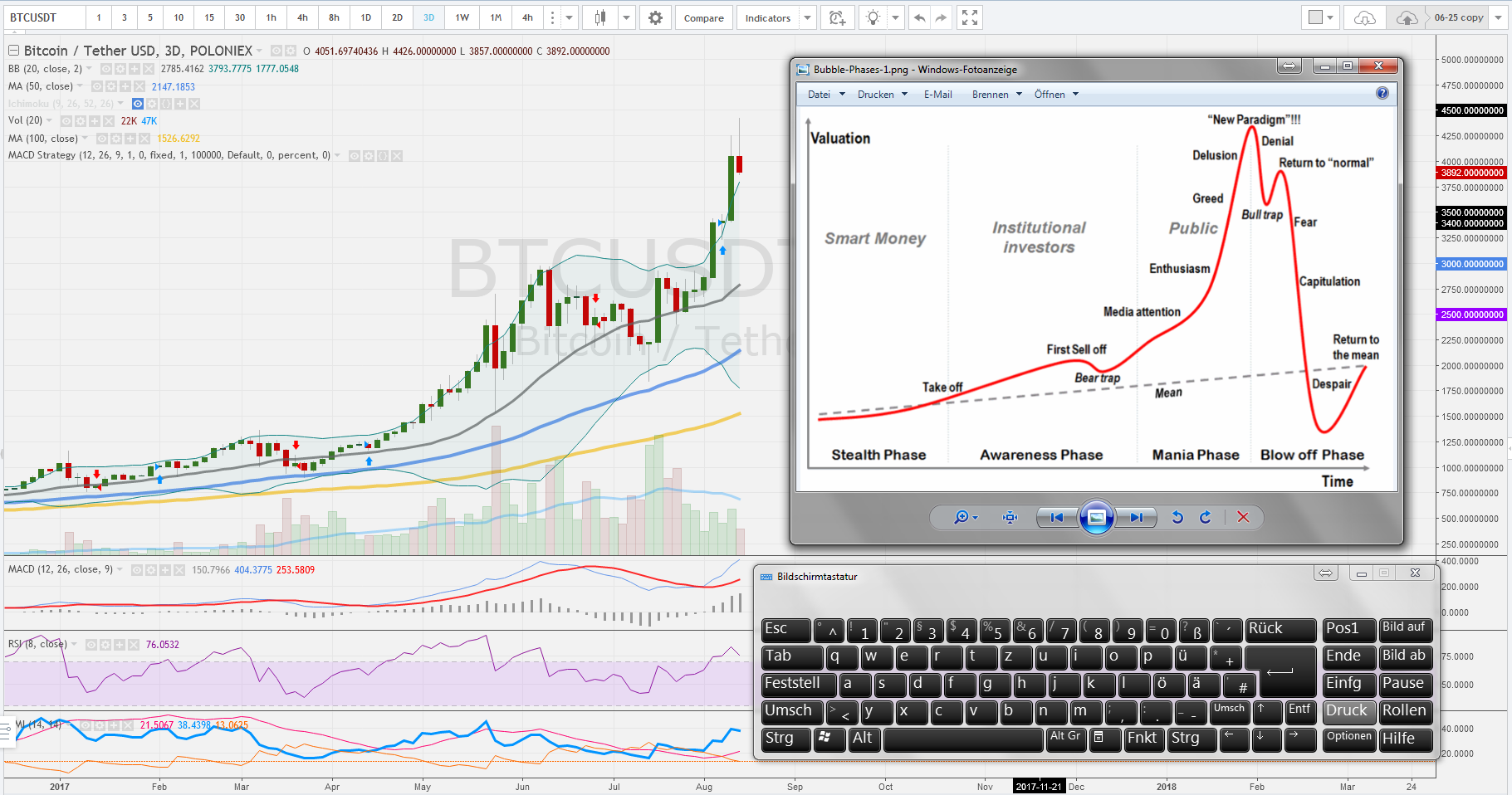Open photo viewer help question mark
1512x795 pixels.
pyautogui.click(x=1382, y=93)
